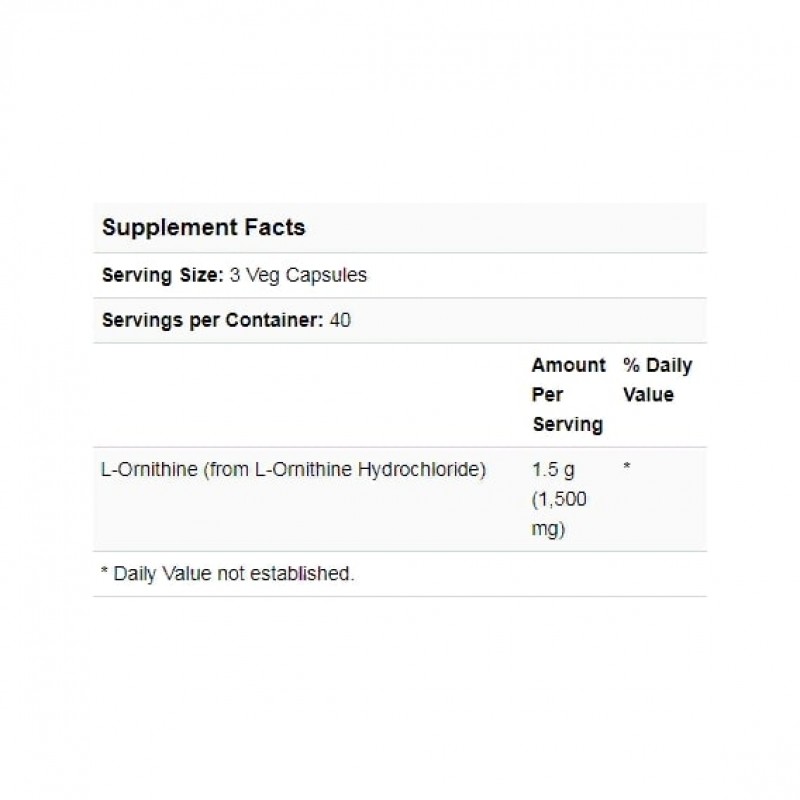The height and width of the screenshot is (800, 800).
Task: Click the "mg)" unit text
Action: click(x=549, y=529)
